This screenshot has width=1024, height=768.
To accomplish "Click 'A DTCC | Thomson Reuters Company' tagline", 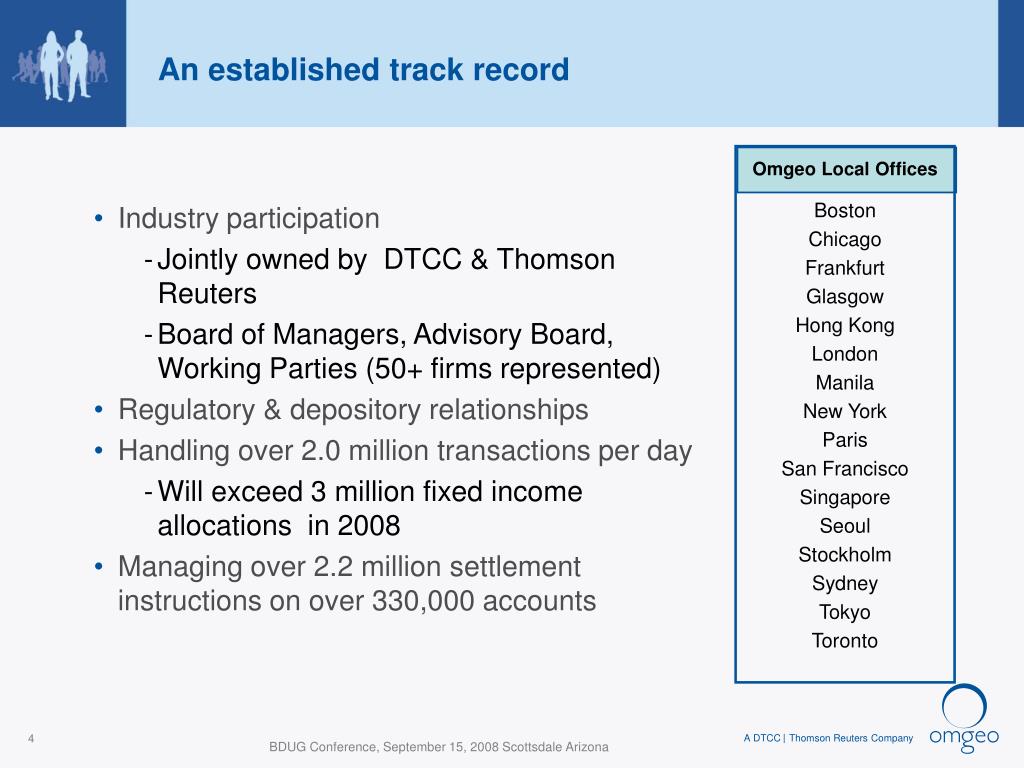I will point(828,738).
